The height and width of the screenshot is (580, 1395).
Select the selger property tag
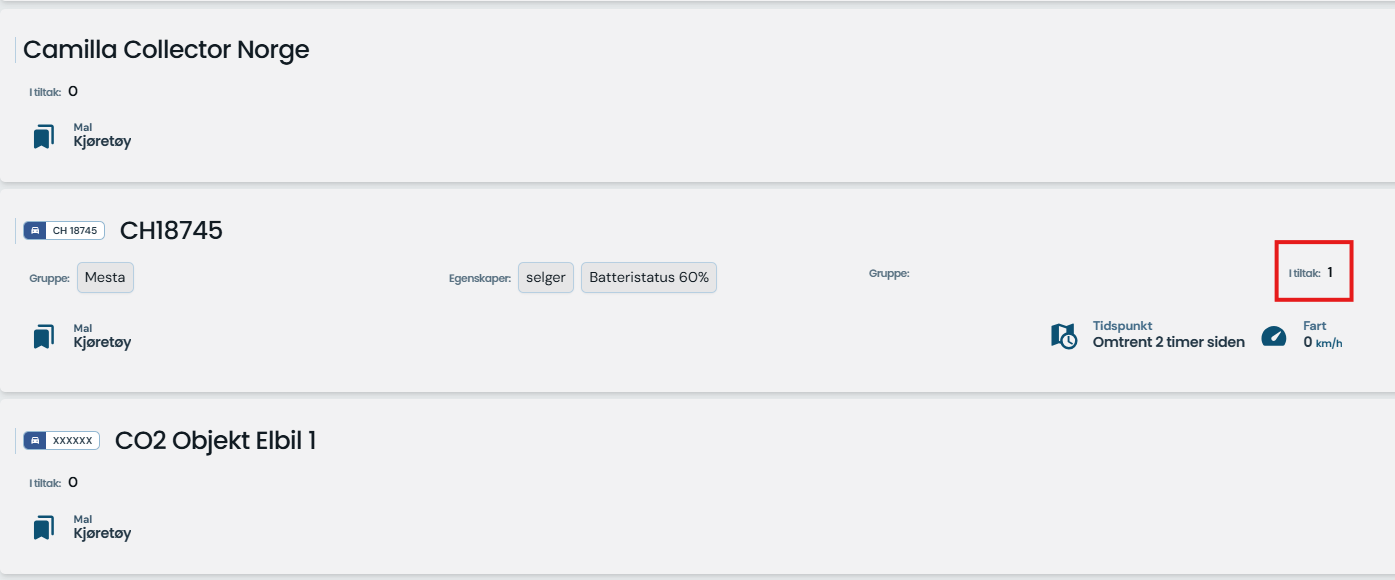pyautogui.click(x=546, y=277)
